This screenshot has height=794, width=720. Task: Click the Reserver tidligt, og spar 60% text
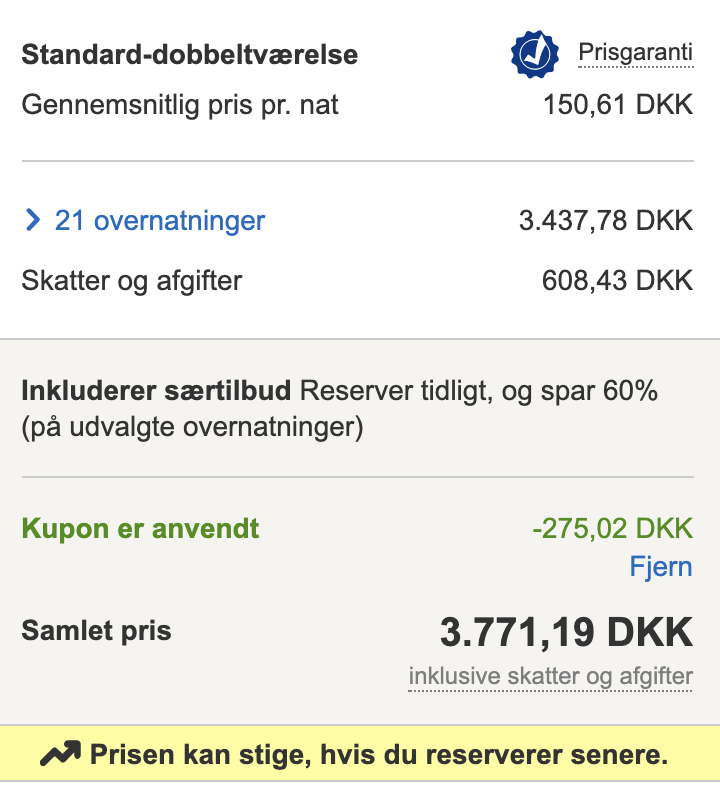point(478,391)
